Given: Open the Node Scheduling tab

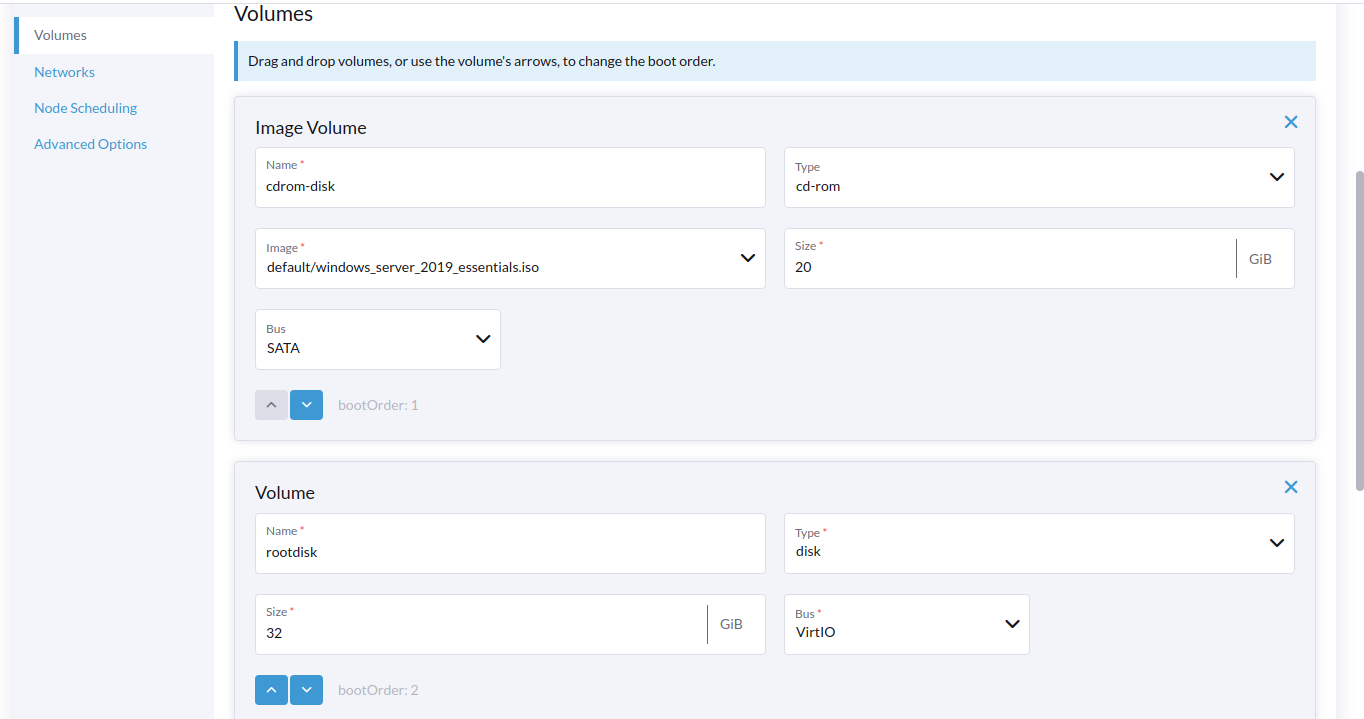Looking at the screenshot, I should coord(85,108).
